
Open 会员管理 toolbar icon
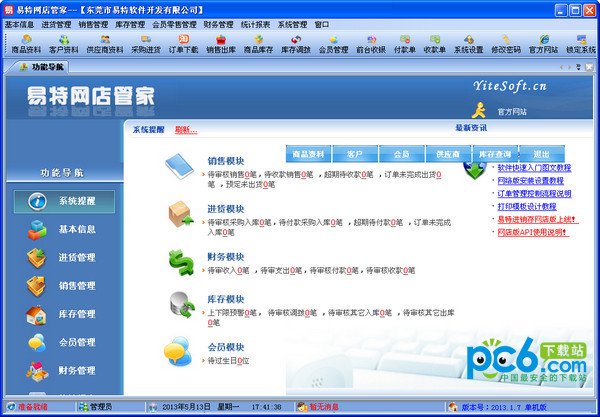coord(333,44)
